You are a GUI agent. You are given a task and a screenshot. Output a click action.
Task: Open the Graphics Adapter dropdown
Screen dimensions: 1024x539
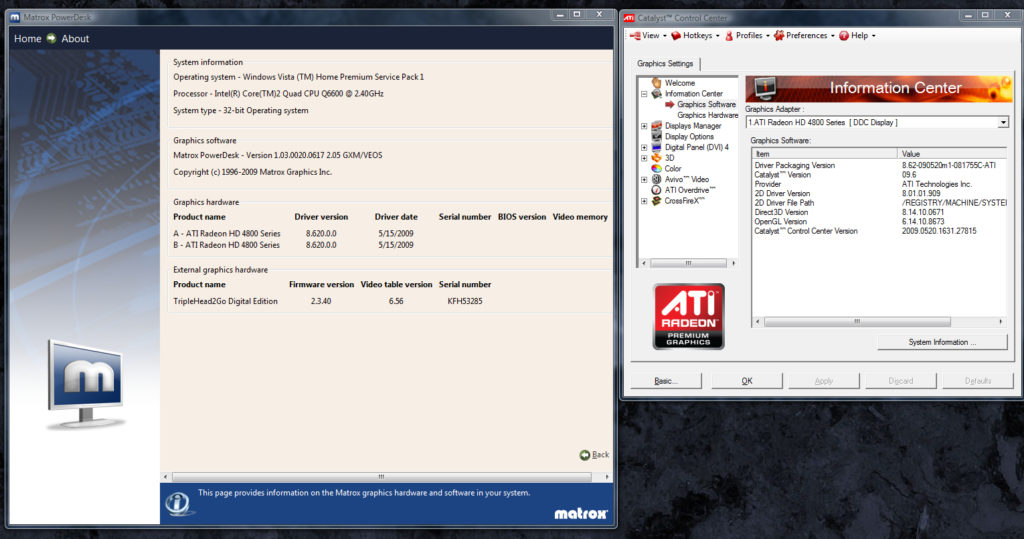point(1003,122)
